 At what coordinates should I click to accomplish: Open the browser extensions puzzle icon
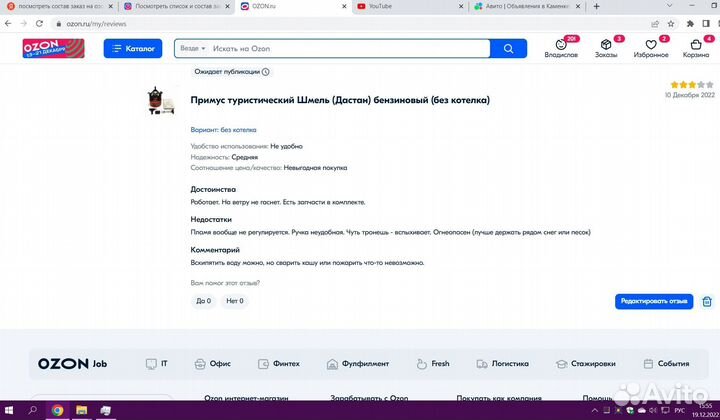690,24
